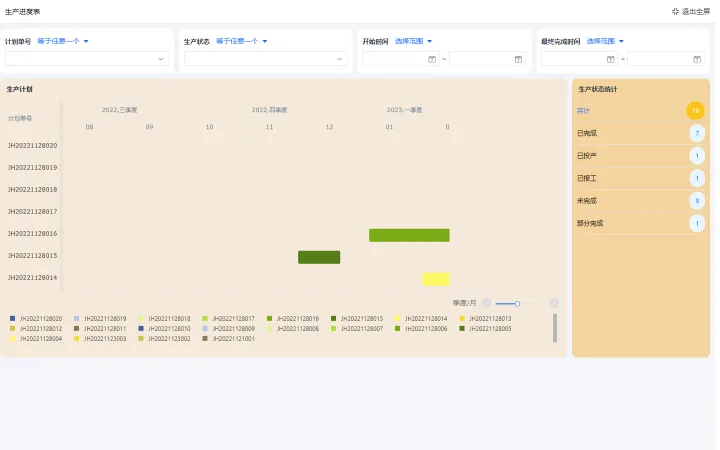Click the zoom-in circle right of slider
This screenshot has height=450, width=720.
click(554, 303)
